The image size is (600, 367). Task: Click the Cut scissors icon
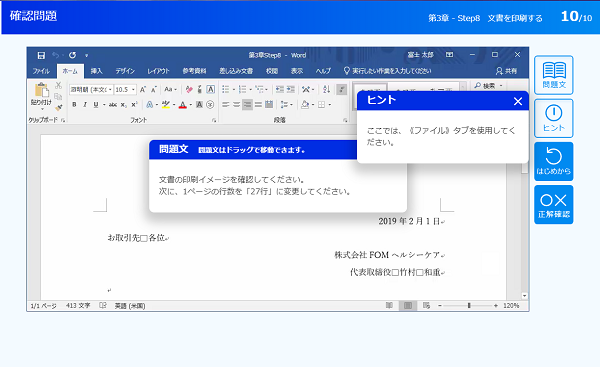[59, 85]
